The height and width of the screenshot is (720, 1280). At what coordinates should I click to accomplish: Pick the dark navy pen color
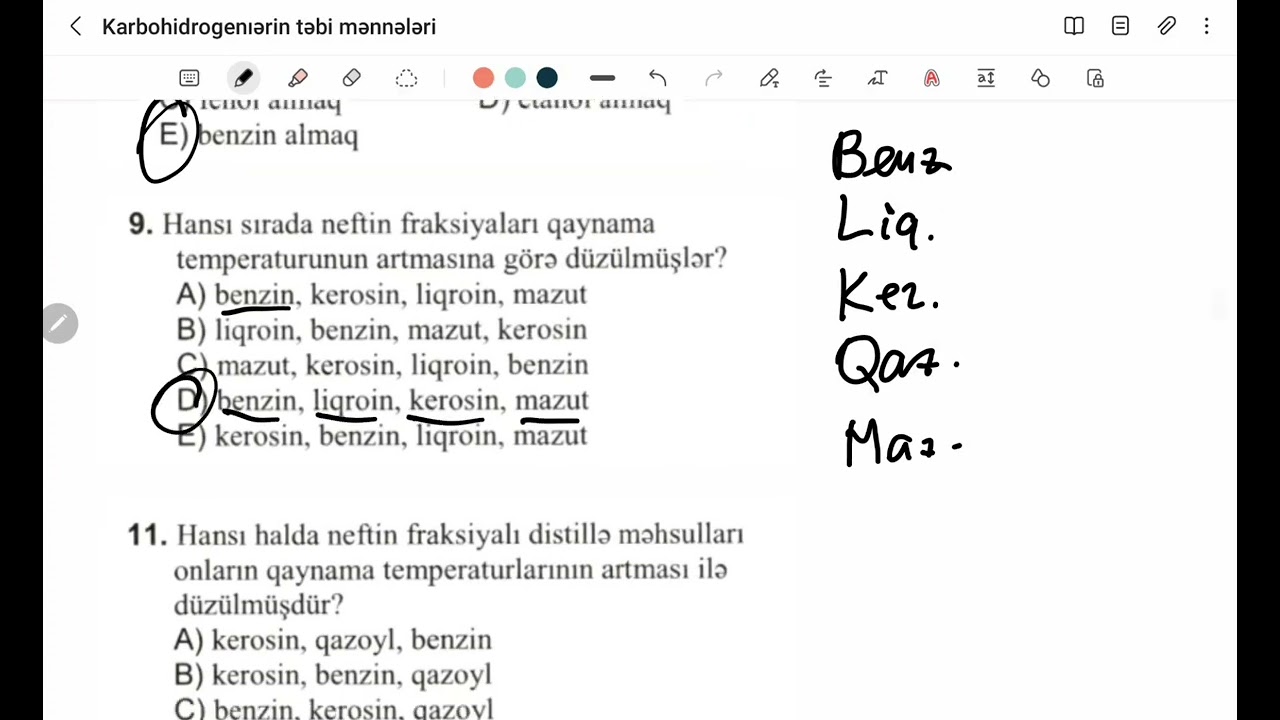(546, 78)
